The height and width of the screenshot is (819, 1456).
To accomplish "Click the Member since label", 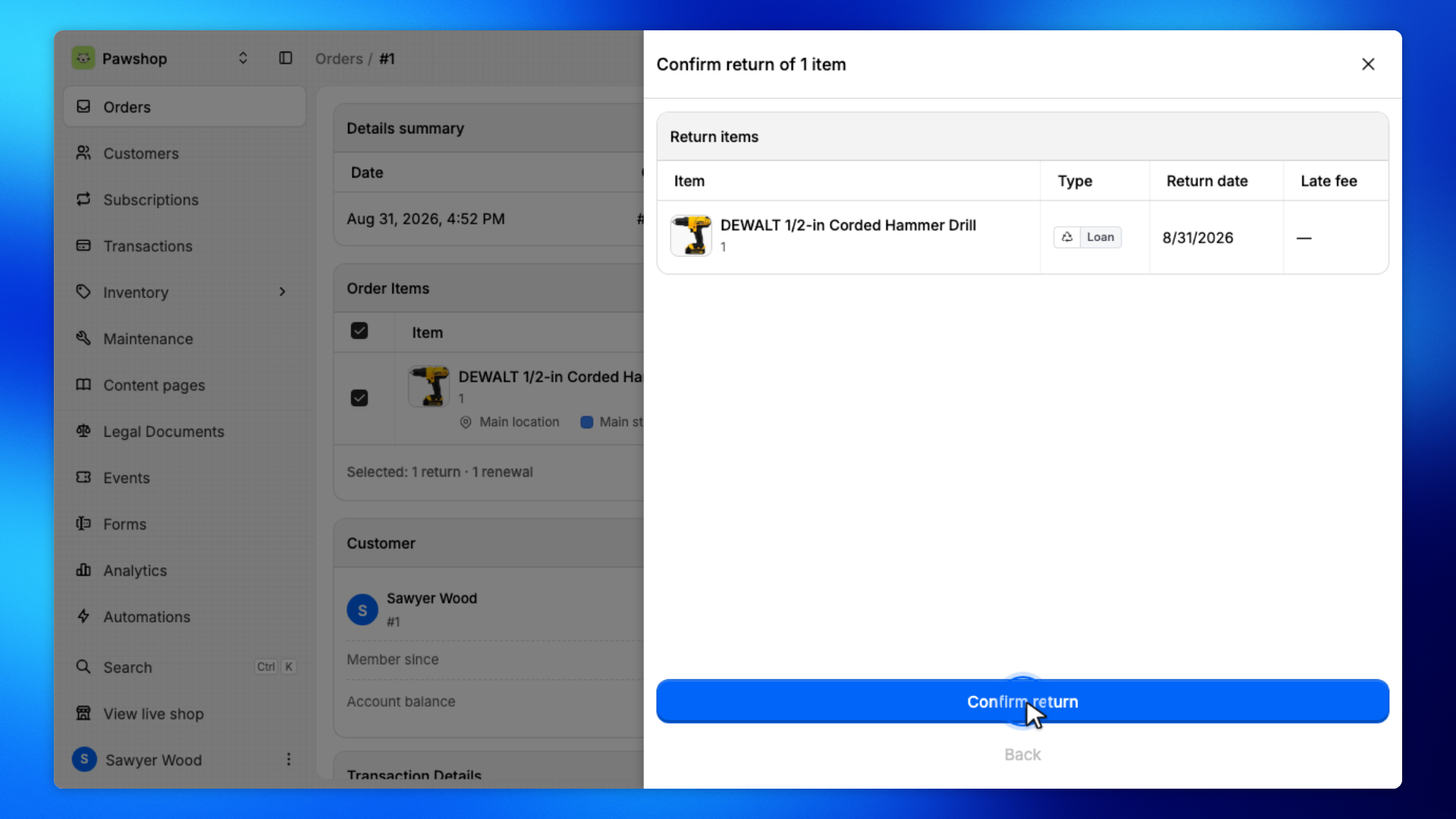I will tap(393, 660).
